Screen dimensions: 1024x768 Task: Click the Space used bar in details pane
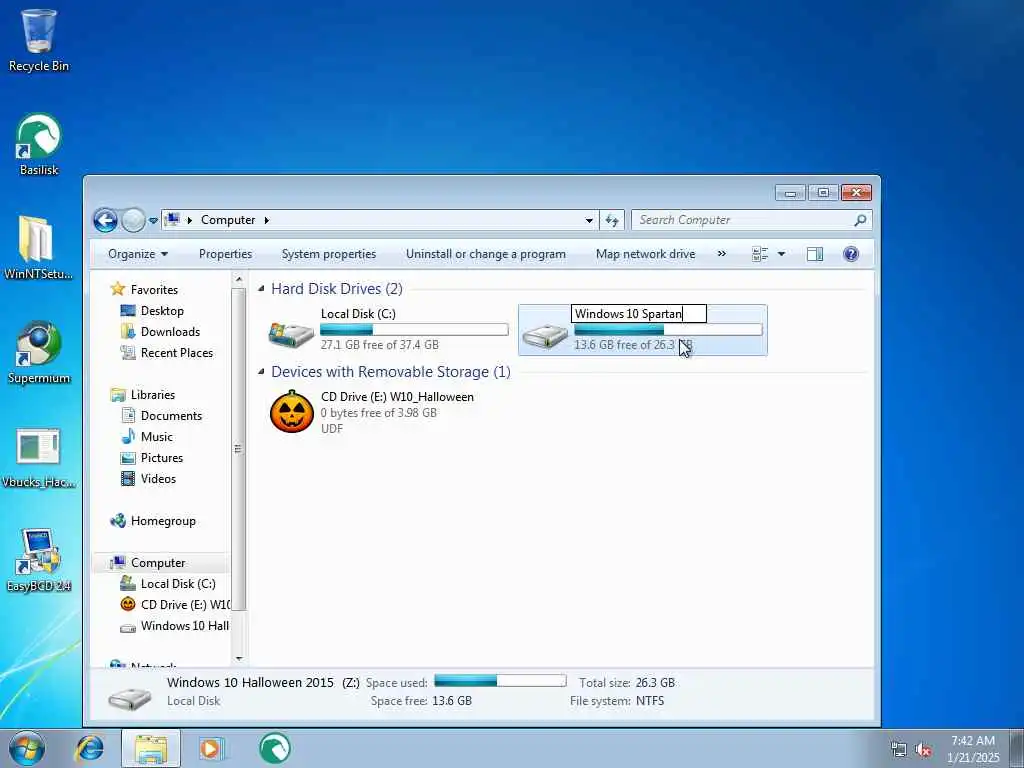tap(500, 681)
